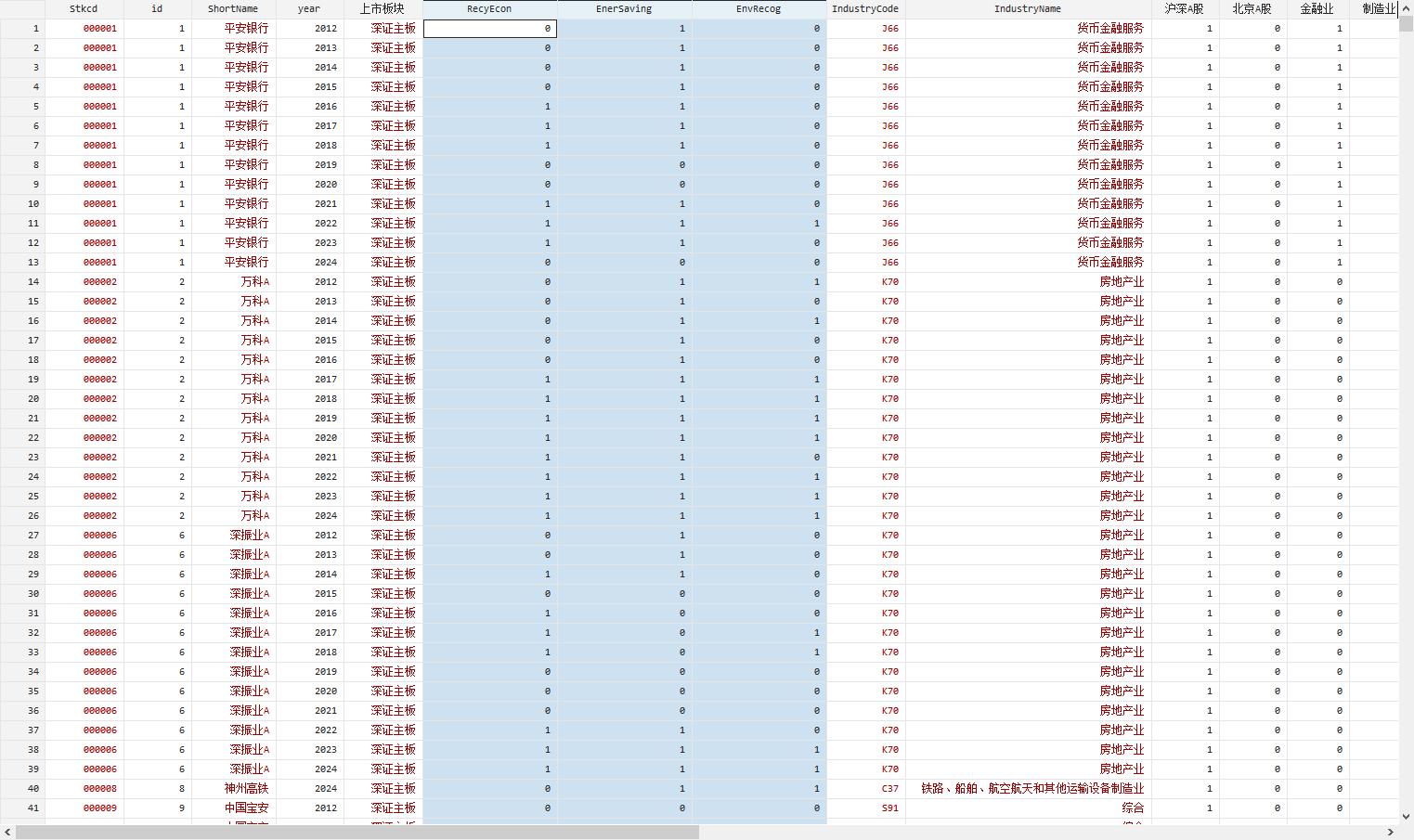The height and width of the screenshot is (840, 1414).
Task: Click the active RecyEcon cell in row 1
Action: pos(489,29)
